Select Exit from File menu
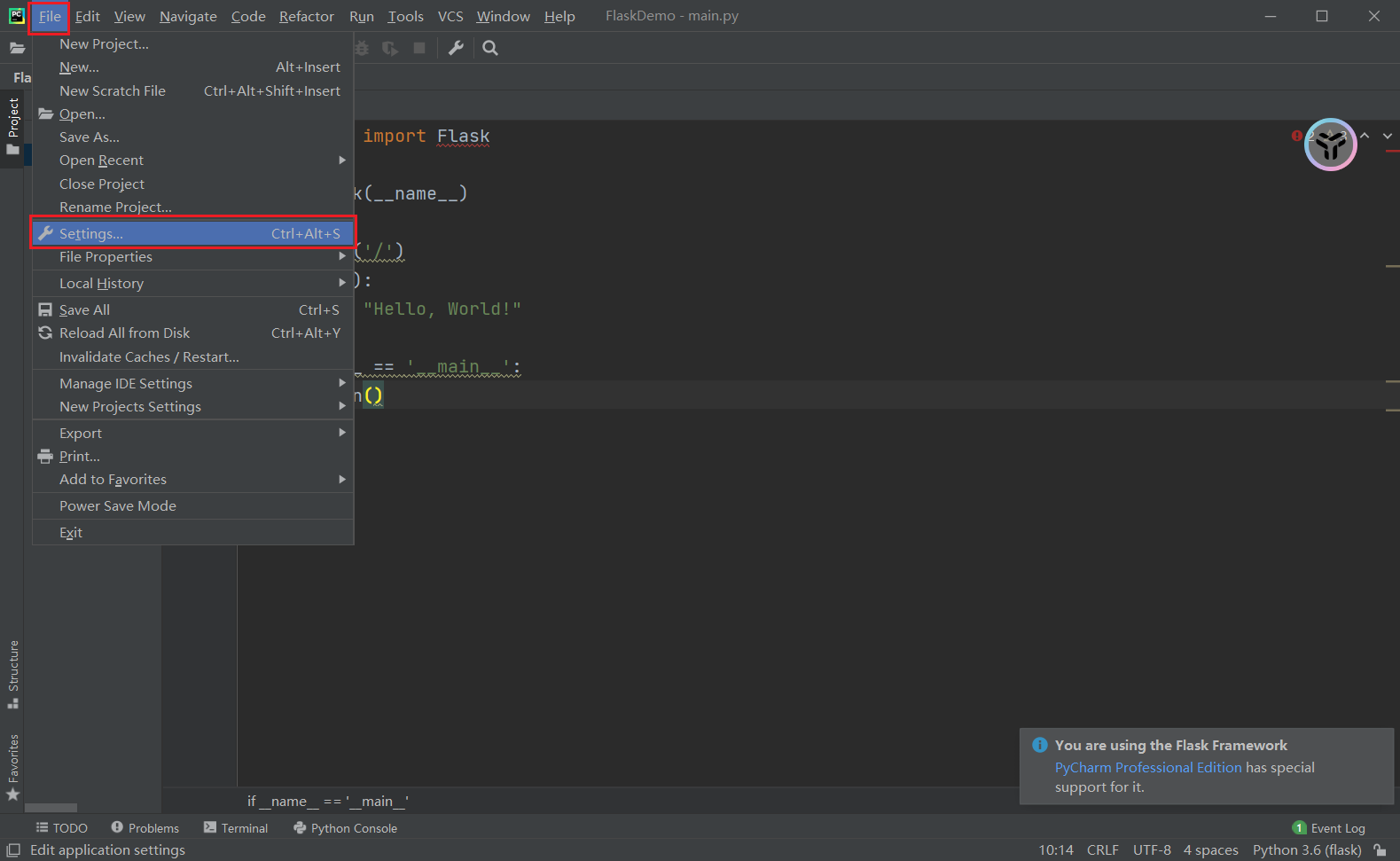 (193, 532)
